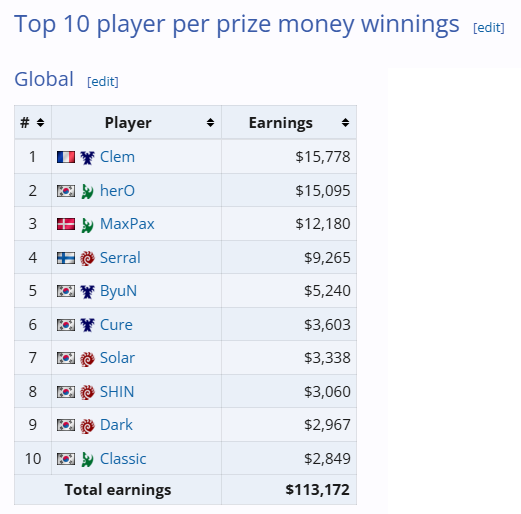Click the French flag beside Clem
Image resolution: width=521 pixels, height=514 pixels.
click(x=66, y=157)
